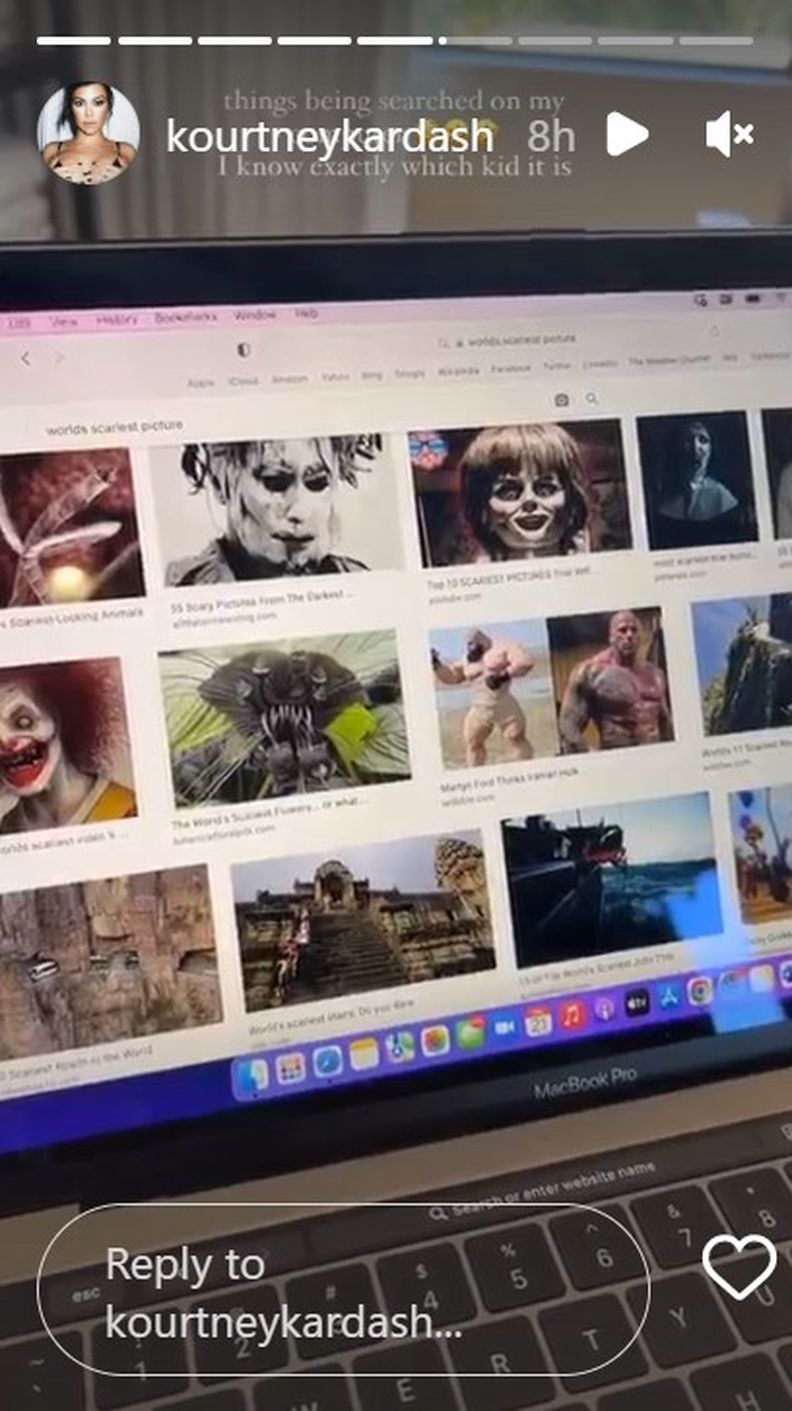Open Messages from the dock
Viewport: 792px width, 1411px height.
pos(470,1033)
